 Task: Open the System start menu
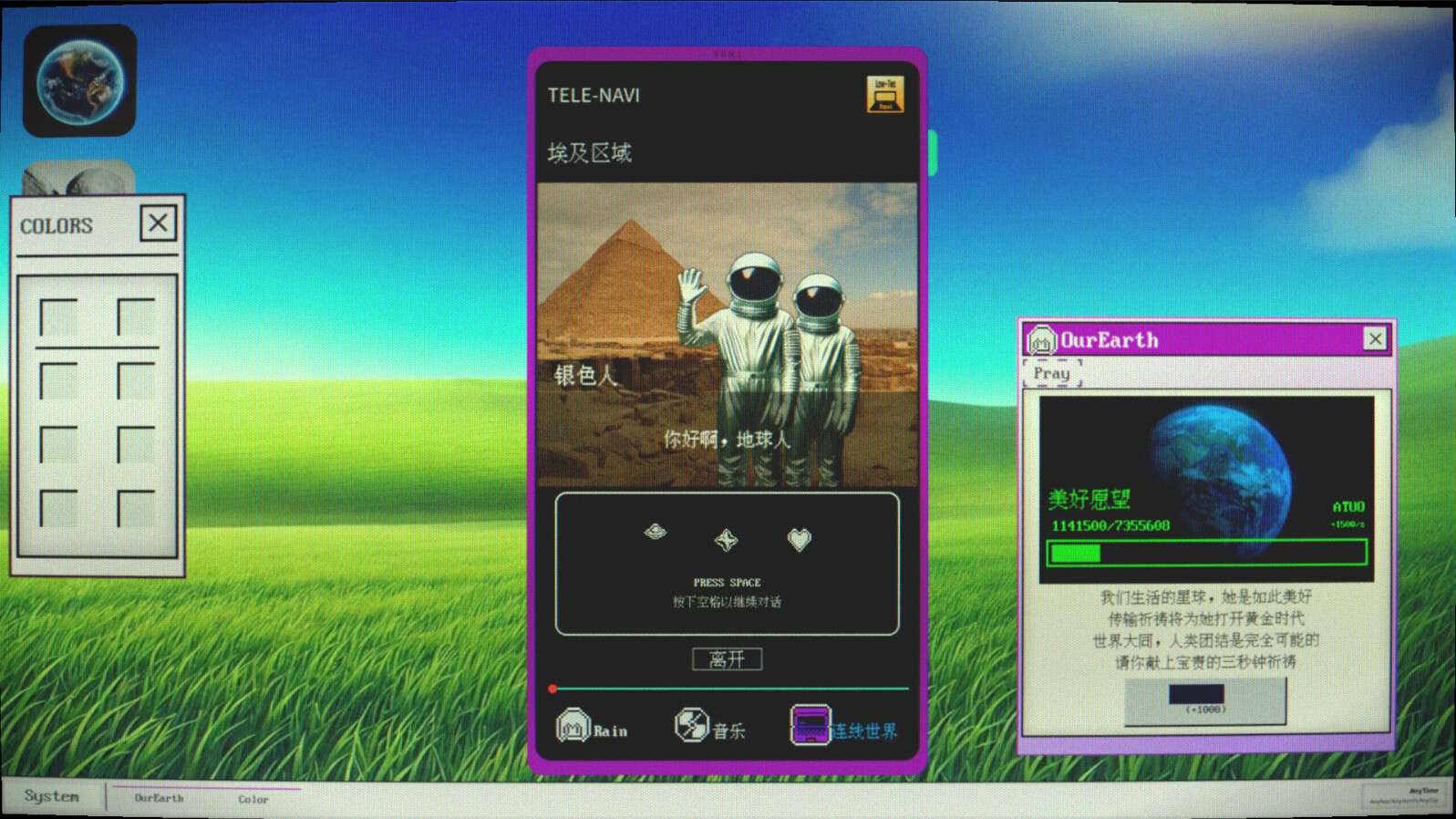[x=52, y=796]
